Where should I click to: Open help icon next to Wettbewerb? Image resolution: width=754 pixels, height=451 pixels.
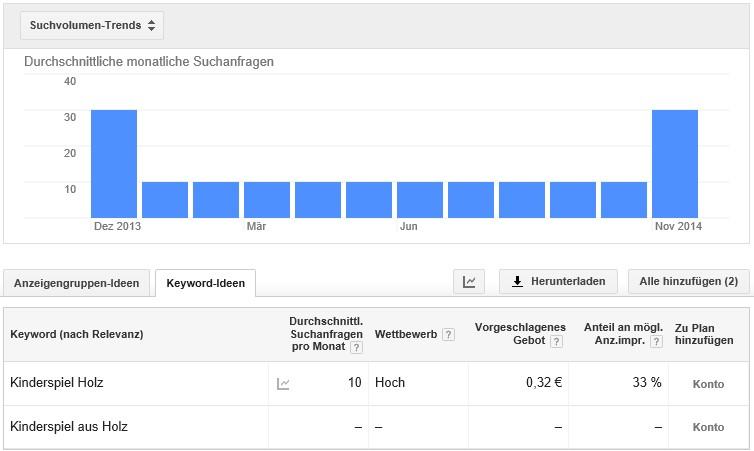448,335
